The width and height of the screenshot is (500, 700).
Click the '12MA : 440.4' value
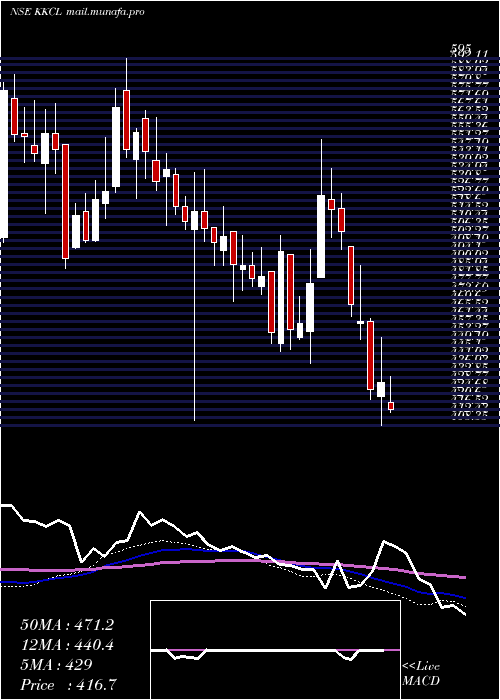67,645
